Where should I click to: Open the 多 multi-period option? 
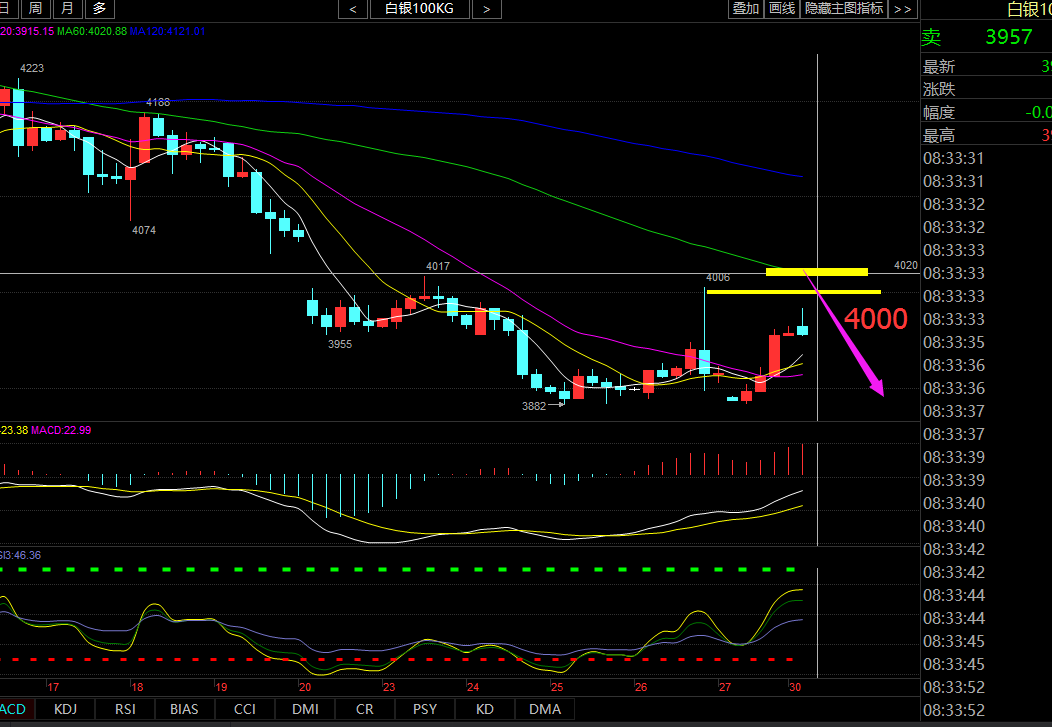coord(99,9)
